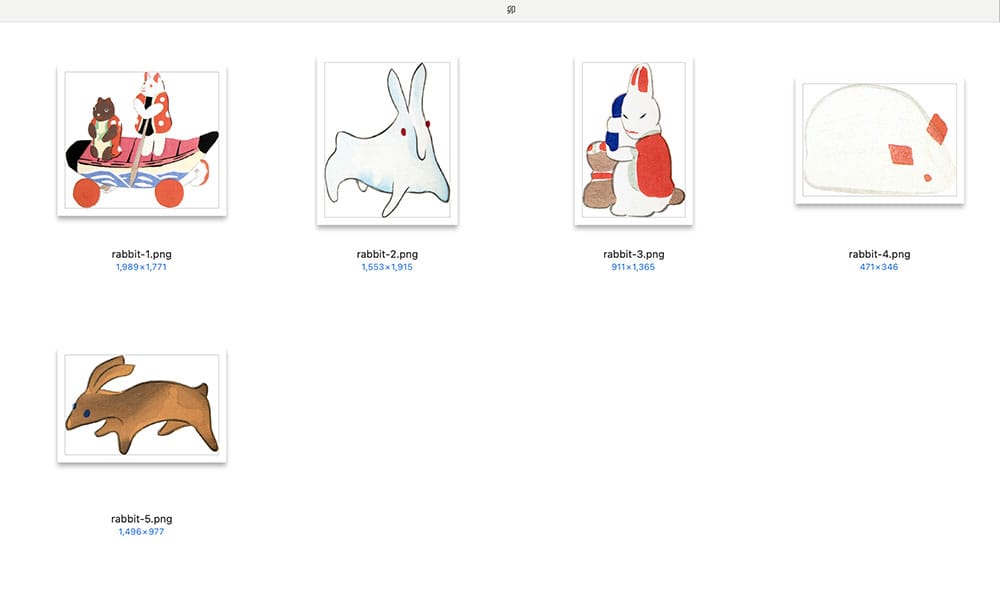1000x609 pixels.
Task: Click the rabbit-2.png file name label
Action: point(387,255)
